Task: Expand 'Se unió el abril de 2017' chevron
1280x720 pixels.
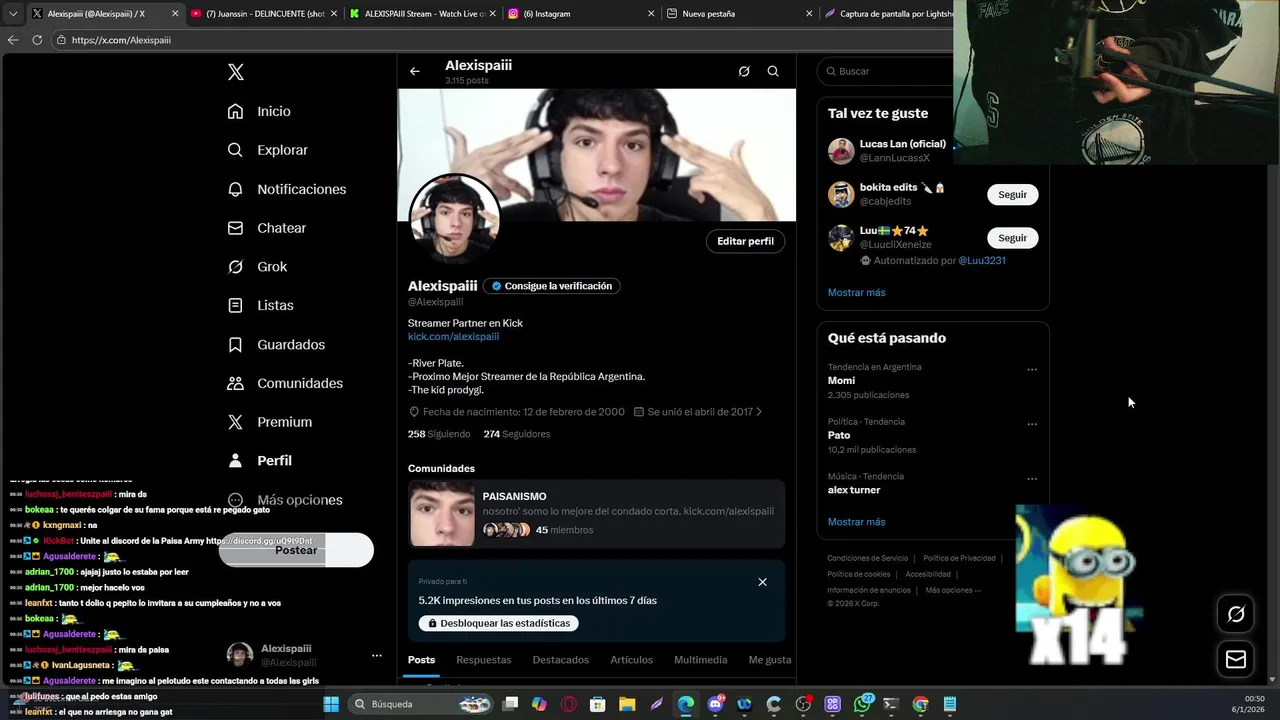Action: click(759, 412)
